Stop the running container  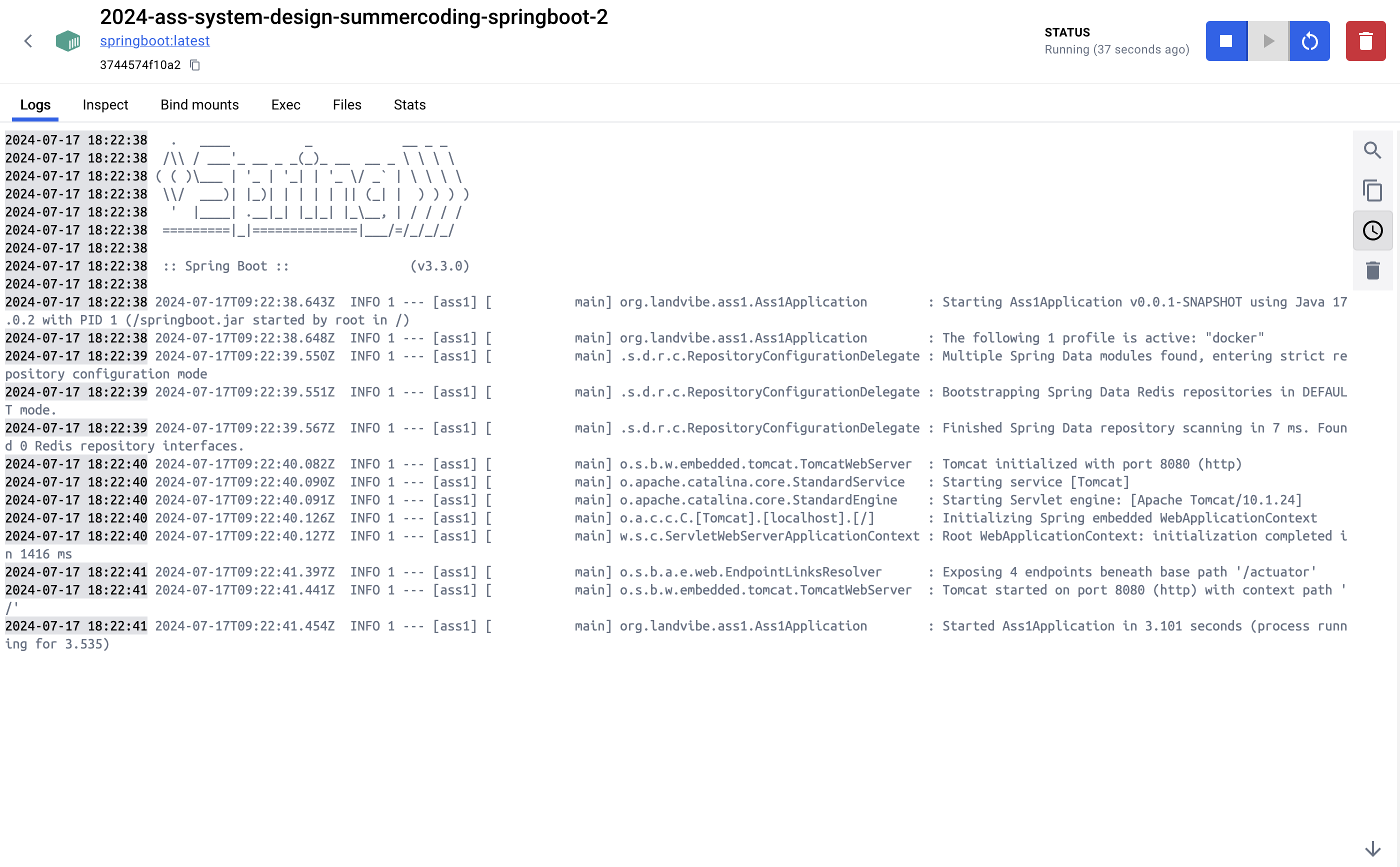pyautogui.click(x=1225, y=40)
